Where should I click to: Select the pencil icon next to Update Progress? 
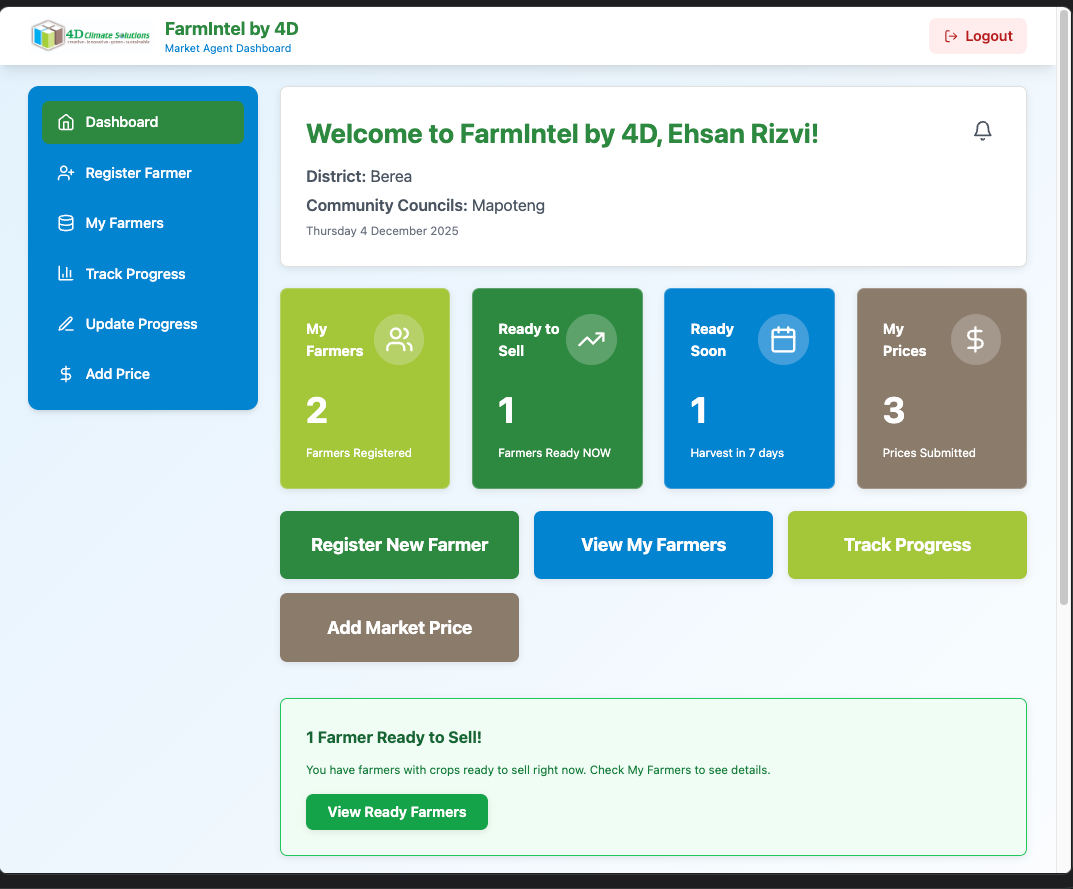(x=65, y=323)
